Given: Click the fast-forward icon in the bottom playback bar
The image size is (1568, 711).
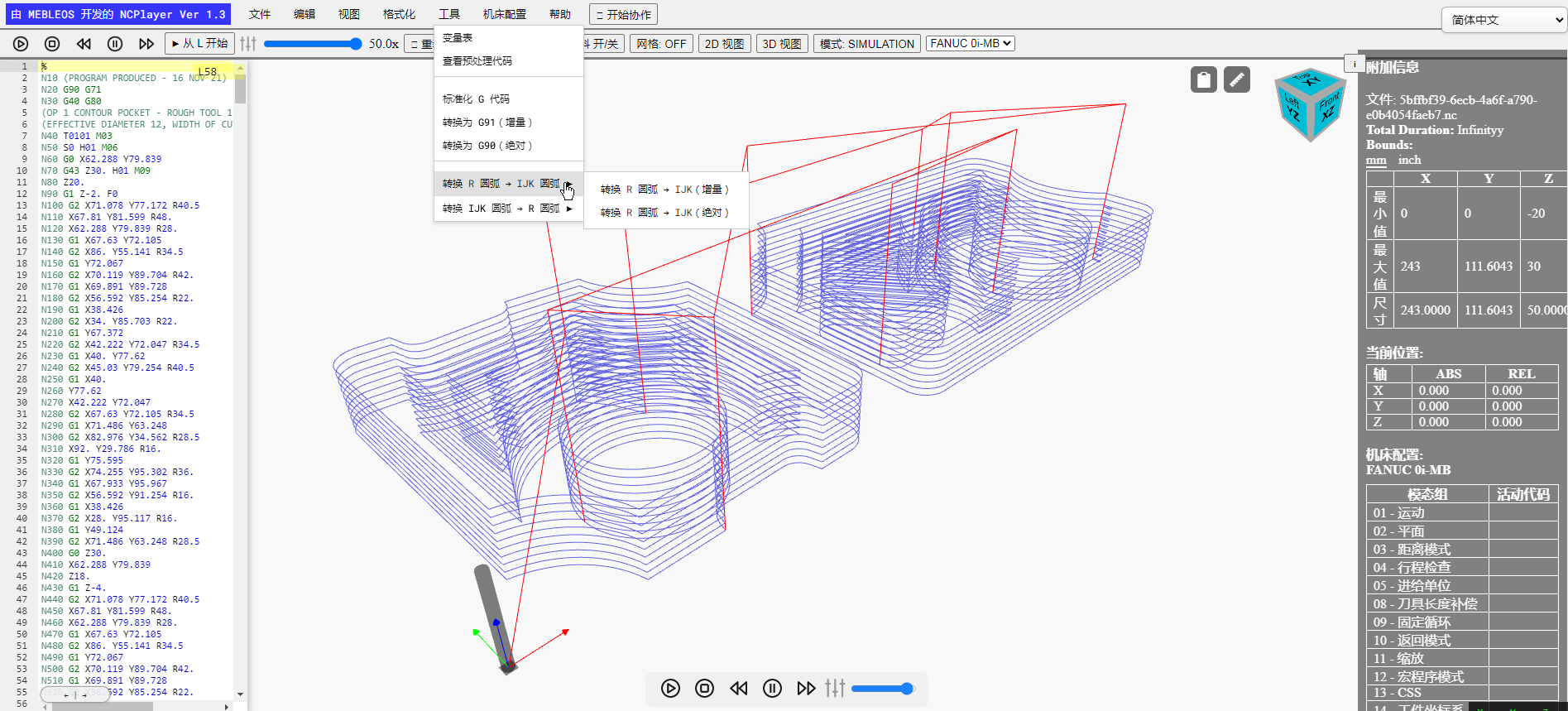Looking at the screenshot, I should click(806, 688).
